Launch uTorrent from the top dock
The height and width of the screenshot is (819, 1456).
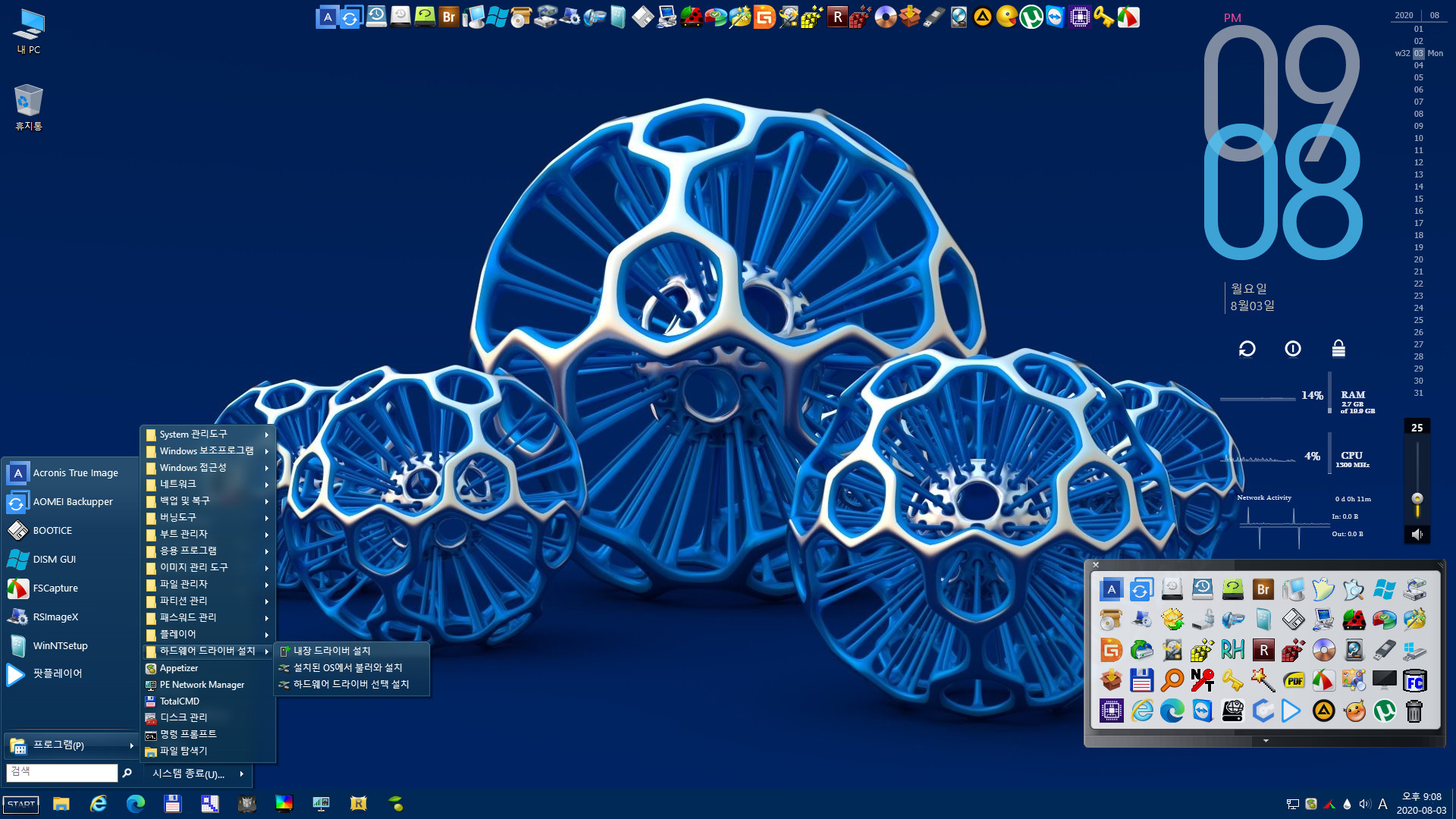click(x=1031, y=17)
